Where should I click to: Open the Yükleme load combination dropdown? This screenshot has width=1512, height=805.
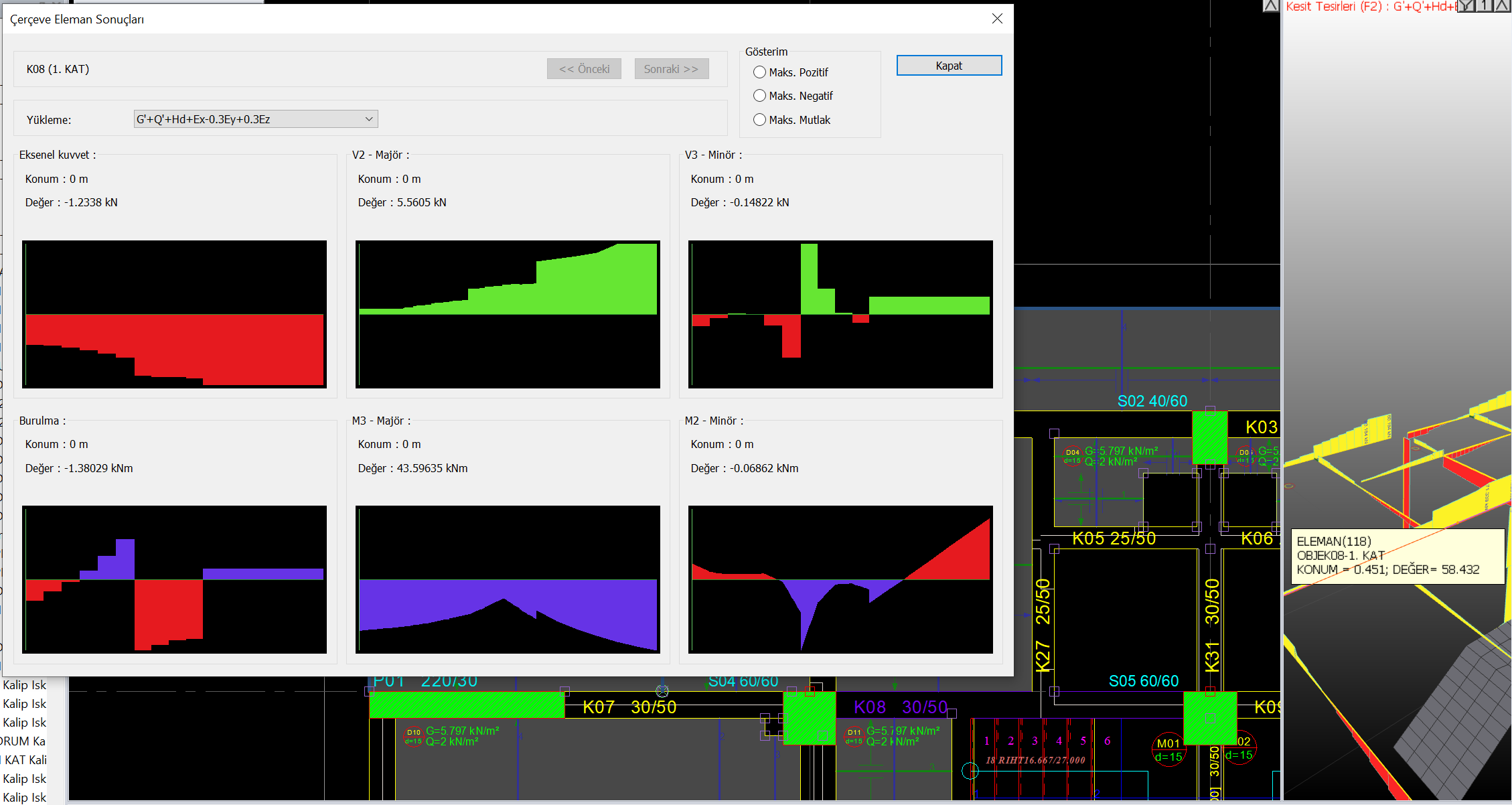click(x=256, y=119)
